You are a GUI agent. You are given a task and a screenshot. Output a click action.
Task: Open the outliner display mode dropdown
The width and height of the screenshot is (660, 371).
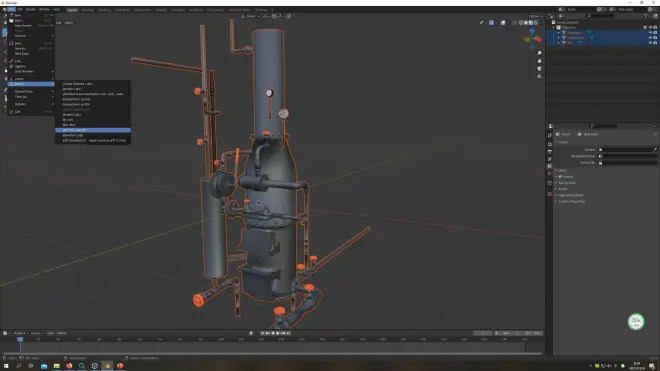pyautogui.click(x=562, y=16)
